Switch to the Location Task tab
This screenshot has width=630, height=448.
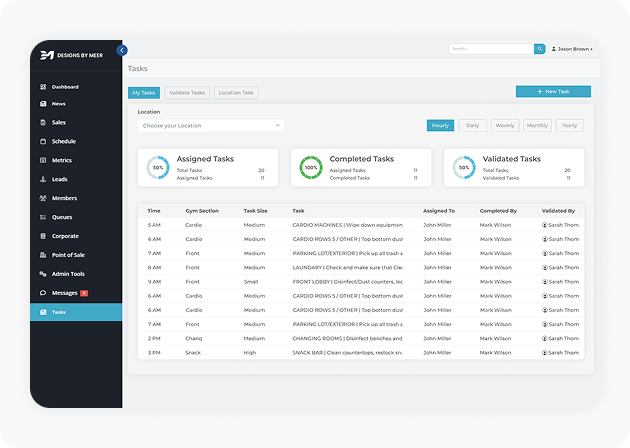point(236,93)
